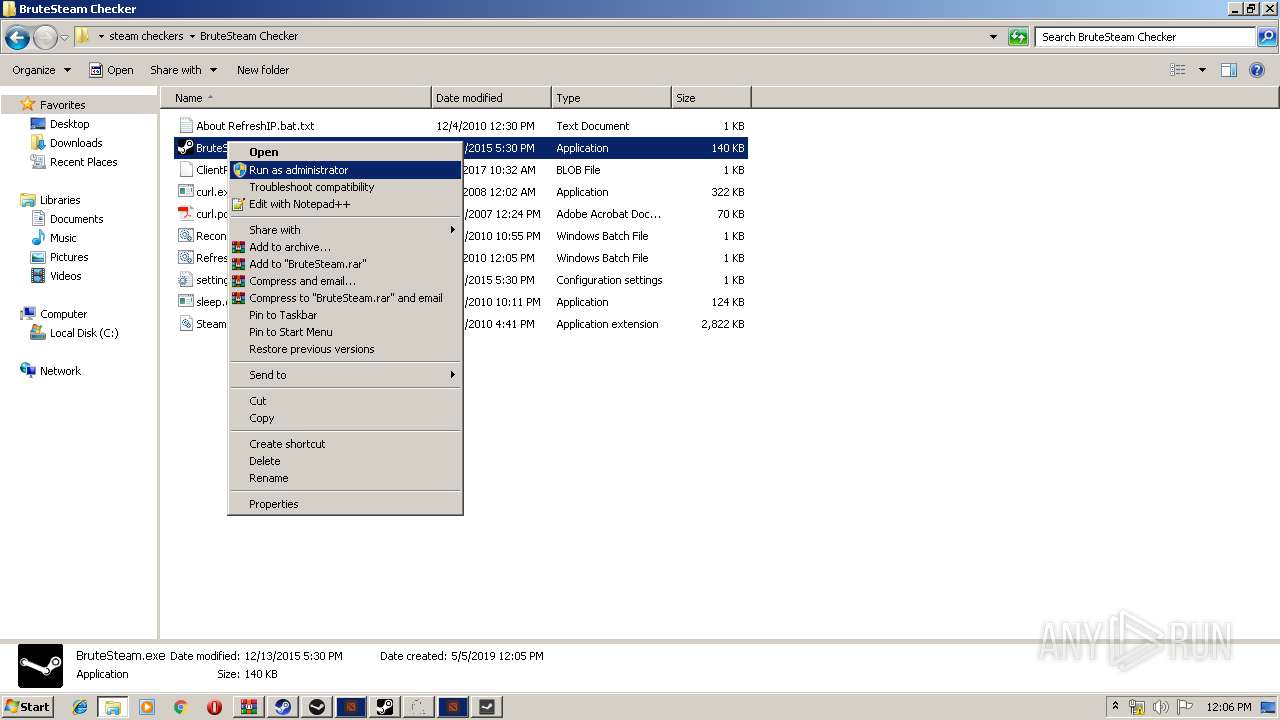
Task: Select the About RefreshIP.bat.txt file
Action: click(461, 126)
